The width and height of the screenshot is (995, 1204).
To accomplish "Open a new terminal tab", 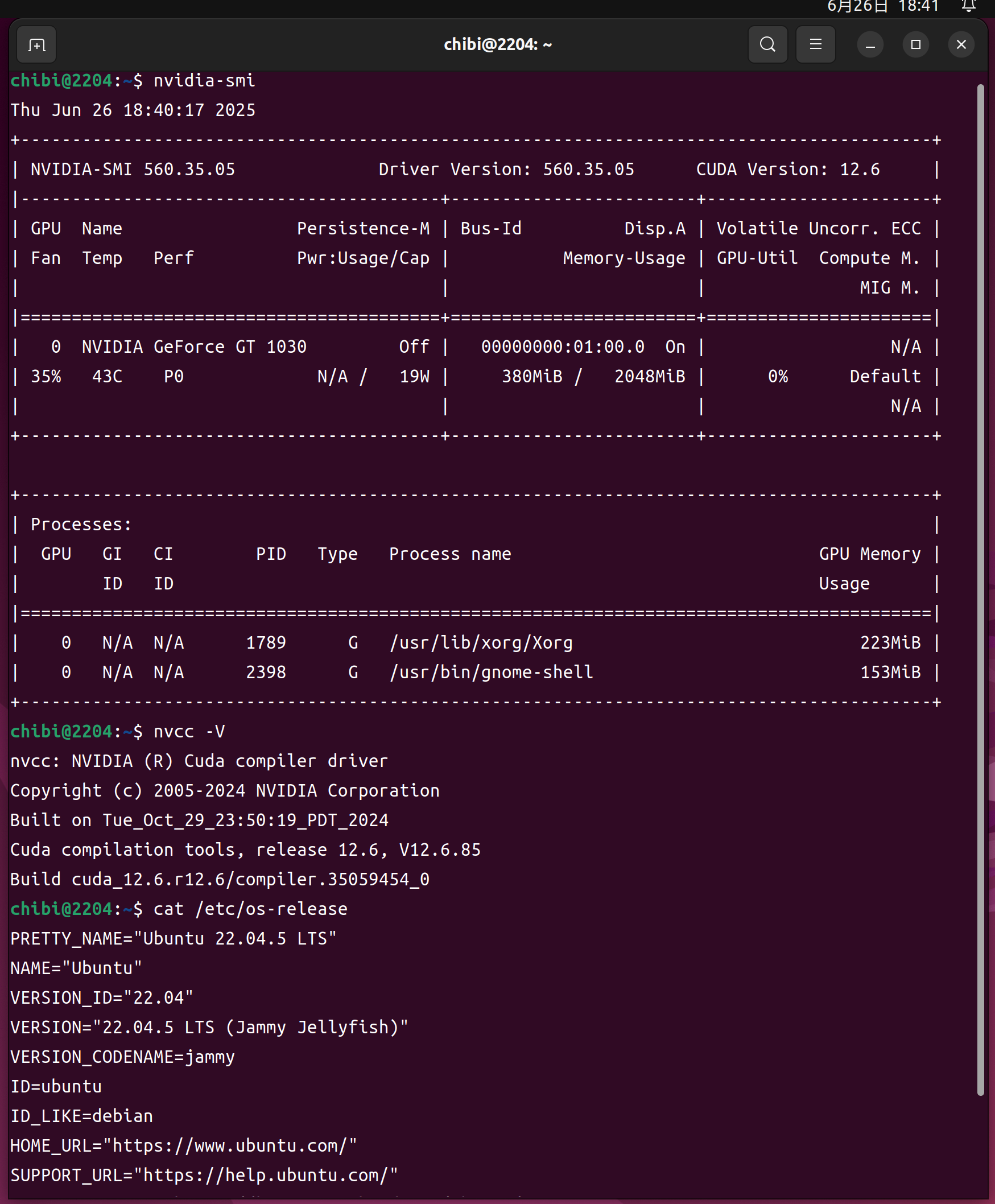I will [36, 45].
